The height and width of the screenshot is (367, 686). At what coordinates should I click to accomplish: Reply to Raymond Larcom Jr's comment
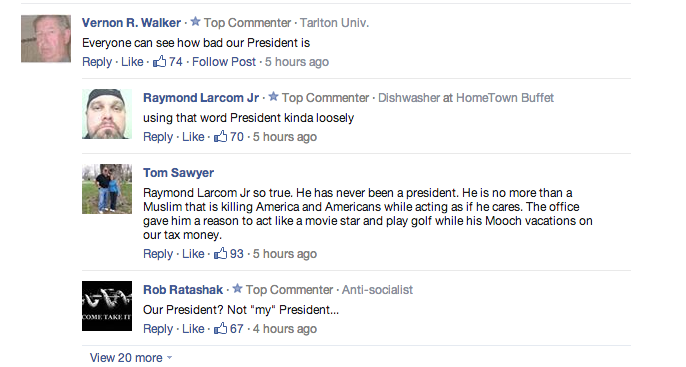158,137
